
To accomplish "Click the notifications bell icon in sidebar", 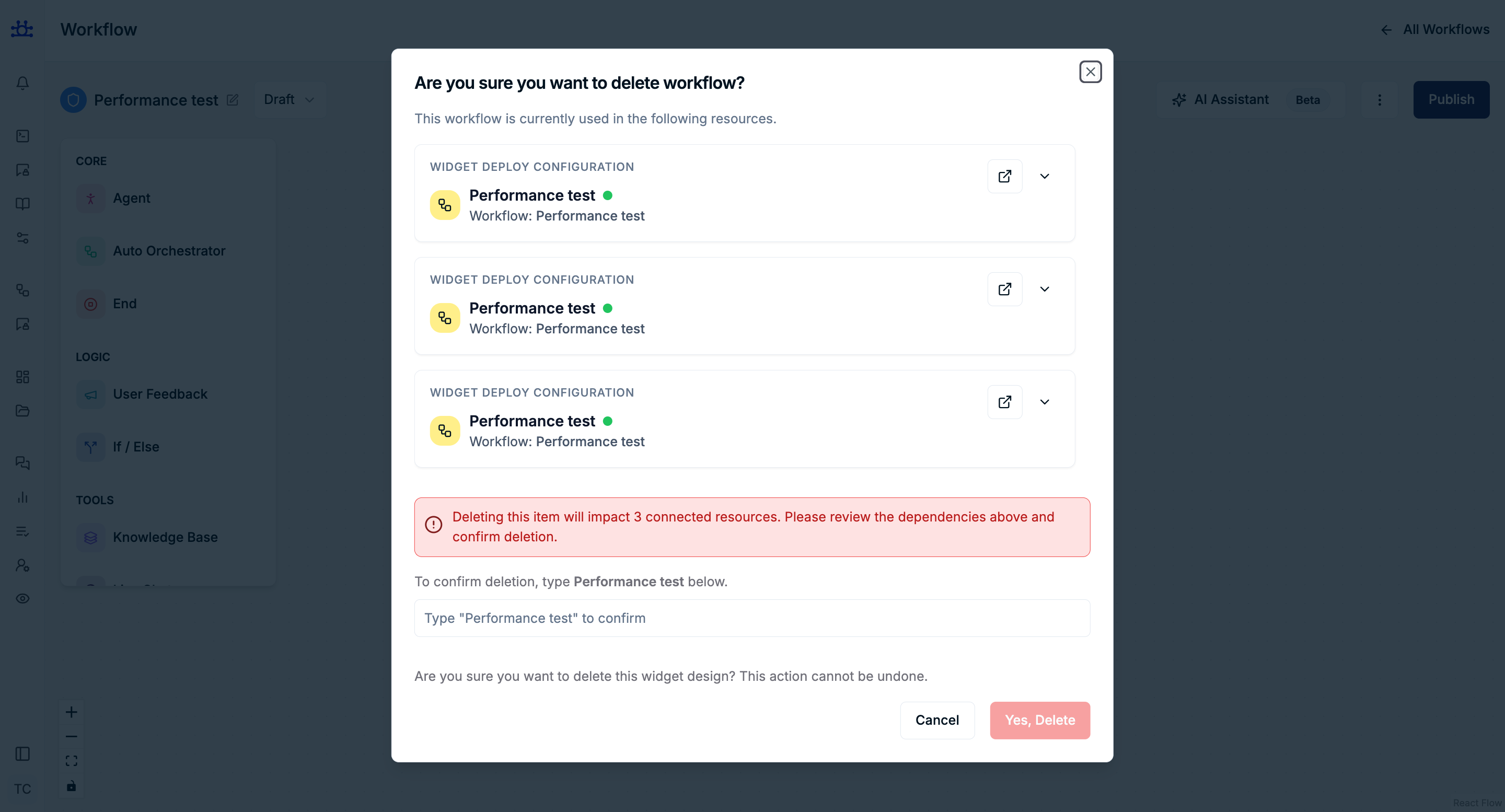I will (x=22, y=83).
